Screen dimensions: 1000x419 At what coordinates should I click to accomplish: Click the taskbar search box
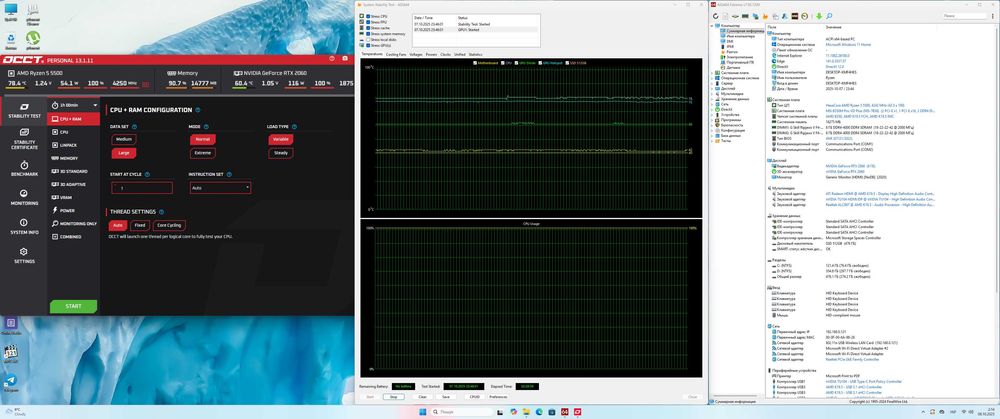(x=461, y=412)
